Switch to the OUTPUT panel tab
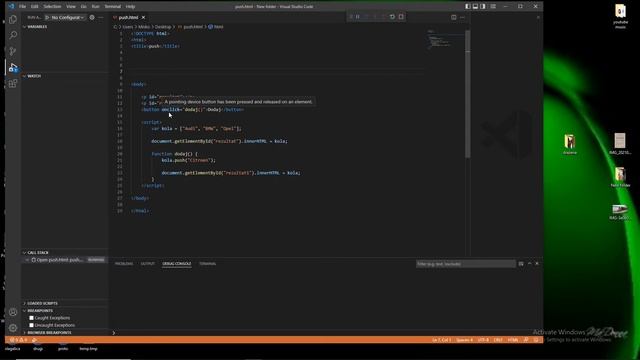This screenshot has height=360, width=640. (148, 264)
